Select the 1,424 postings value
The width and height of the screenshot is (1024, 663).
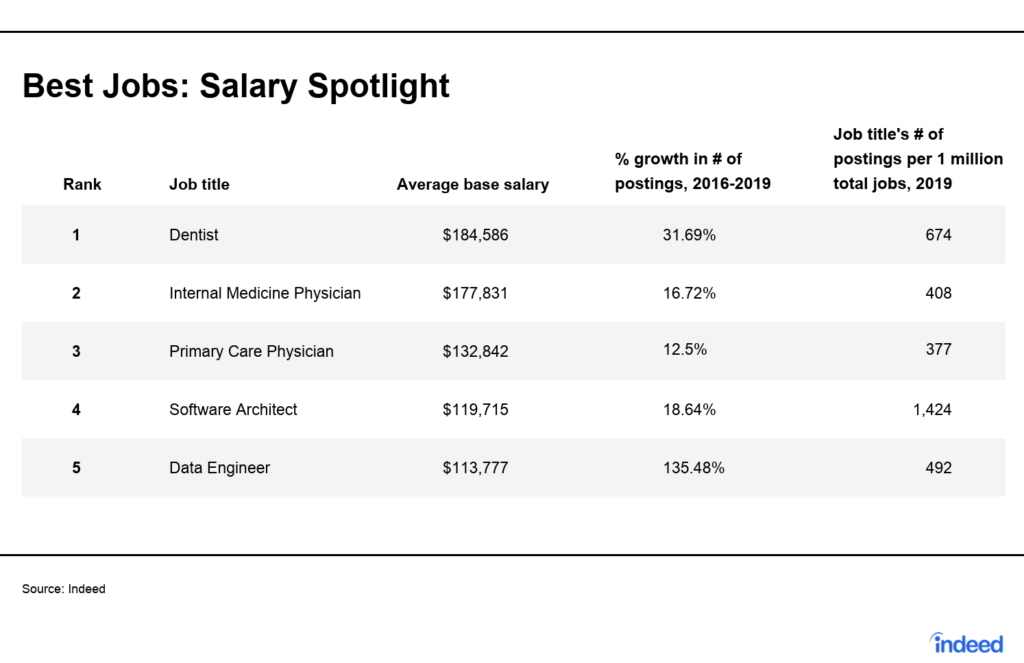932,410
